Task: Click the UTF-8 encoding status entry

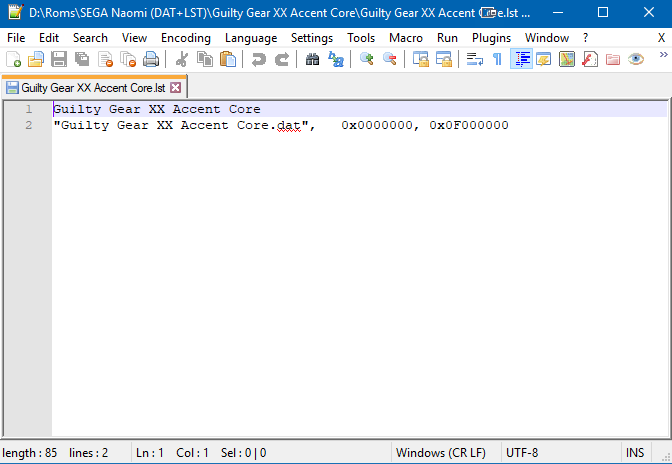Action: pos(522,453)
